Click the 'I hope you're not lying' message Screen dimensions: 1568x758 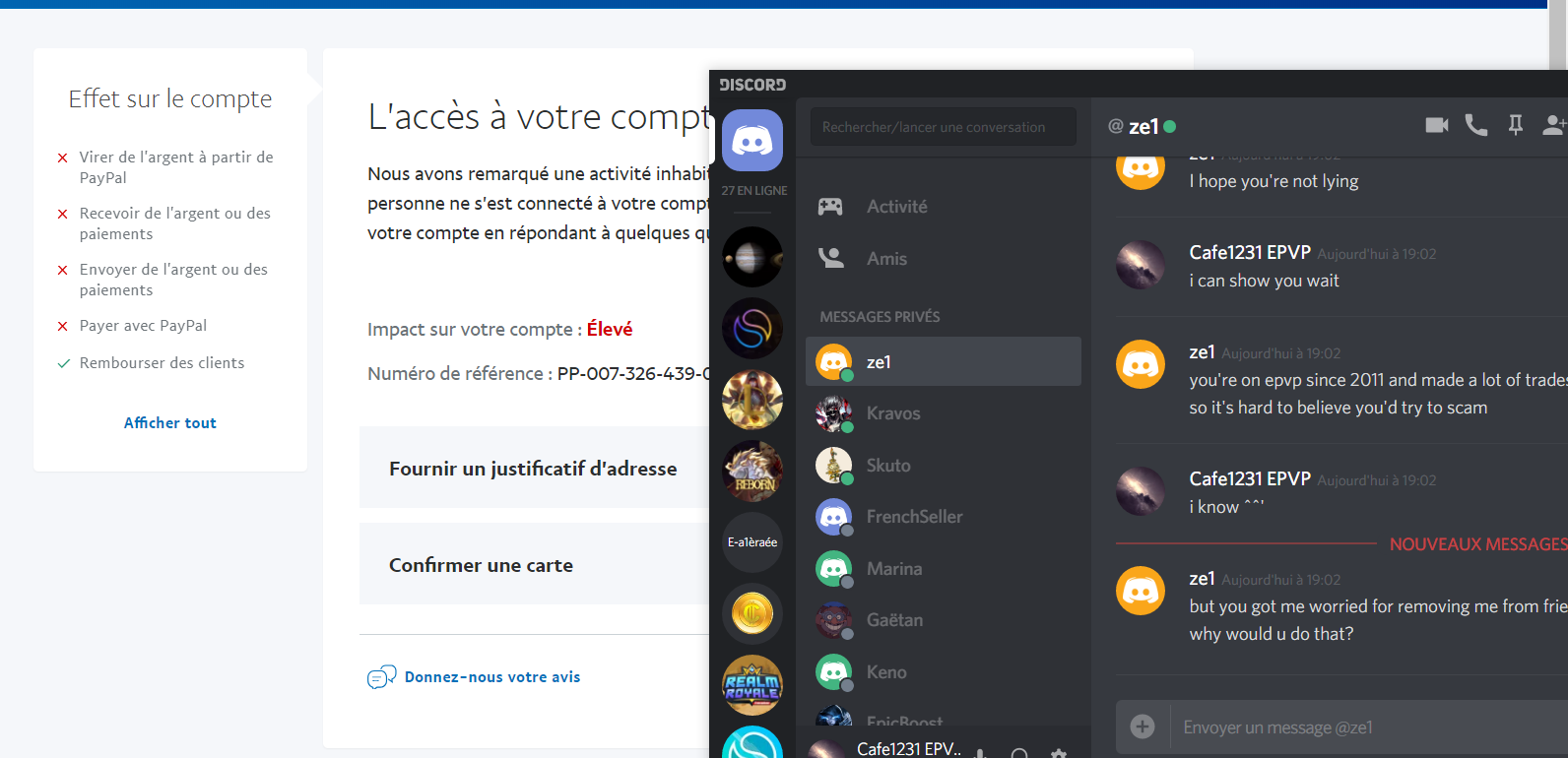point(1274,181)
